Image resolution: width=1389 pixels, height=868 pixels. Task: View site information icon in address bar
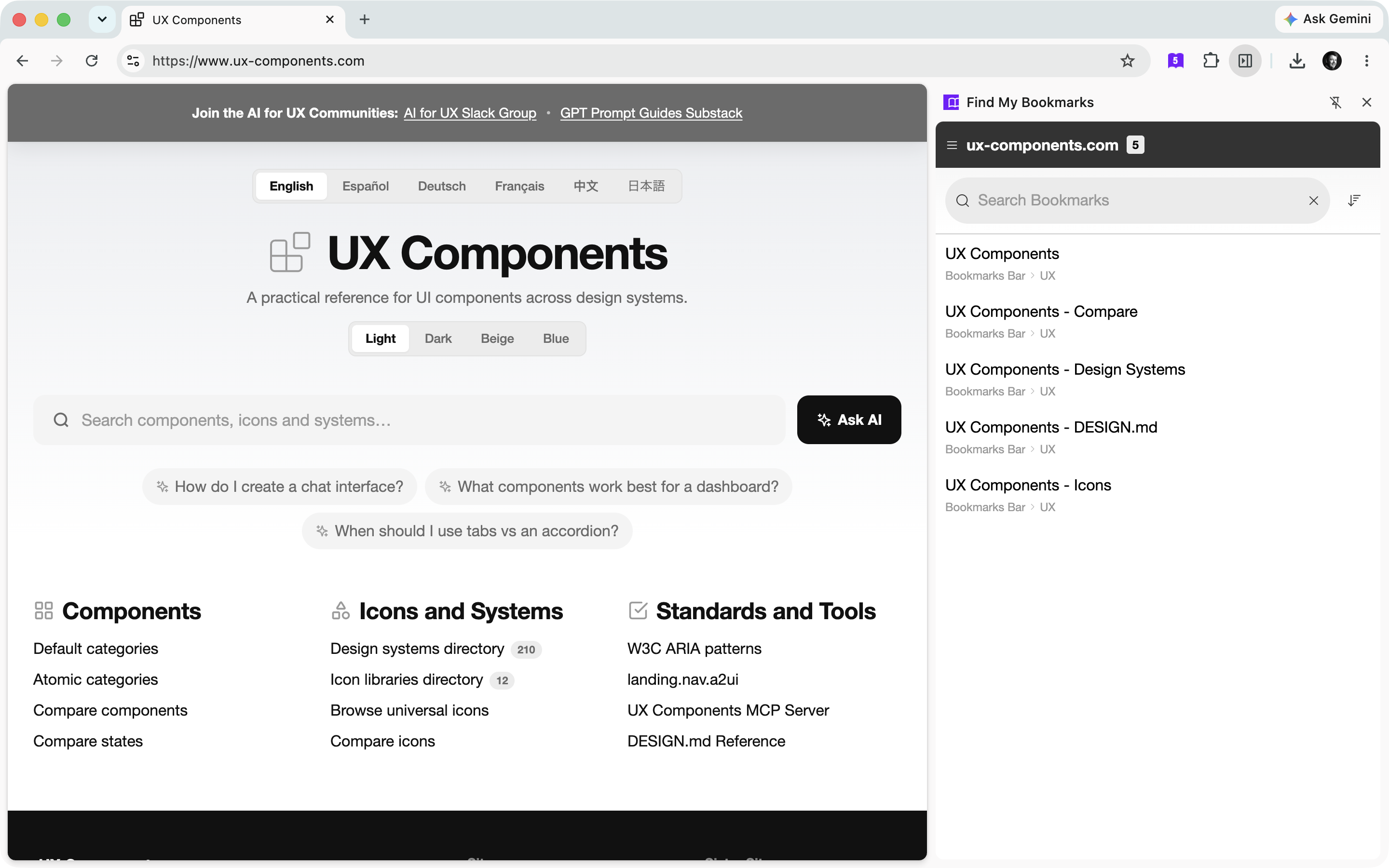click(133, 61)
